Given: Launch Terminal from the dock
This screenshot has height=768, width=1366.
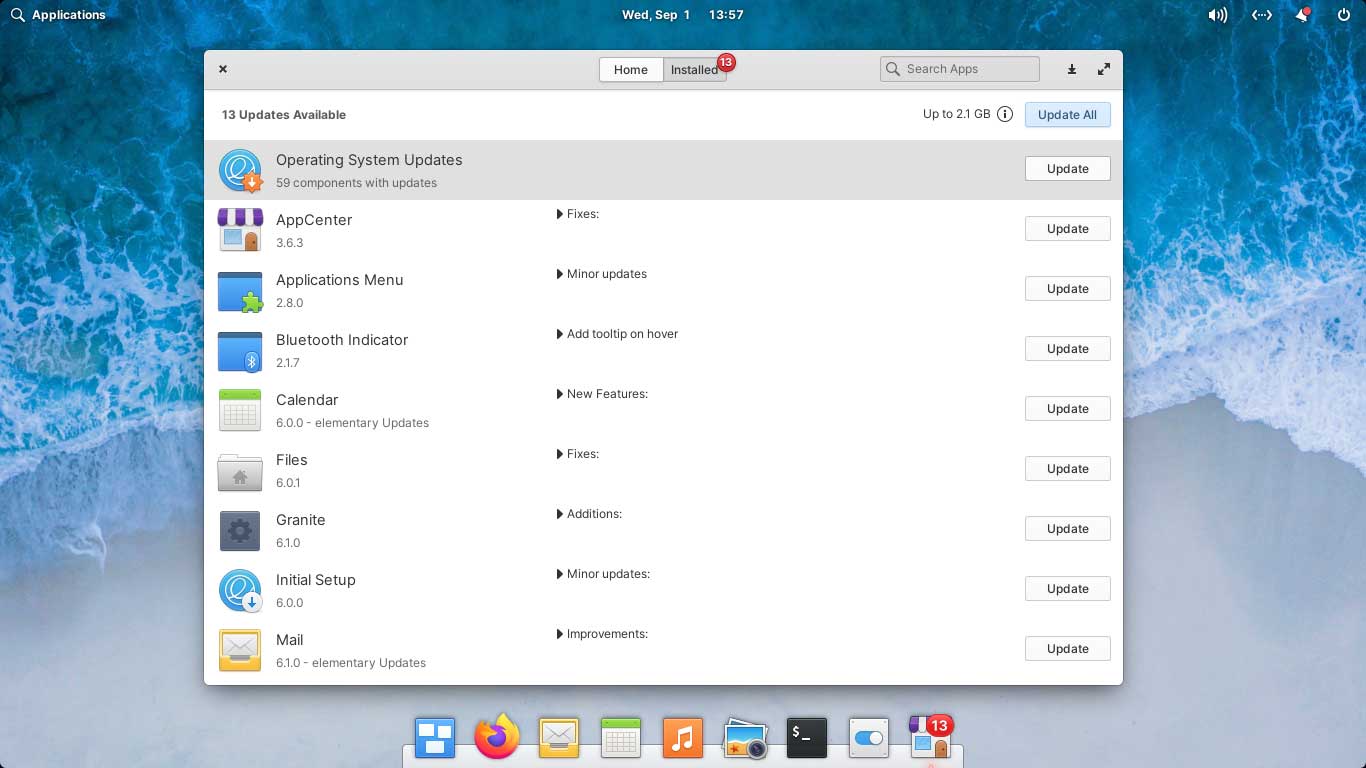Looking at the screenshot, I should pyautogui.click(x=807, y=738).
